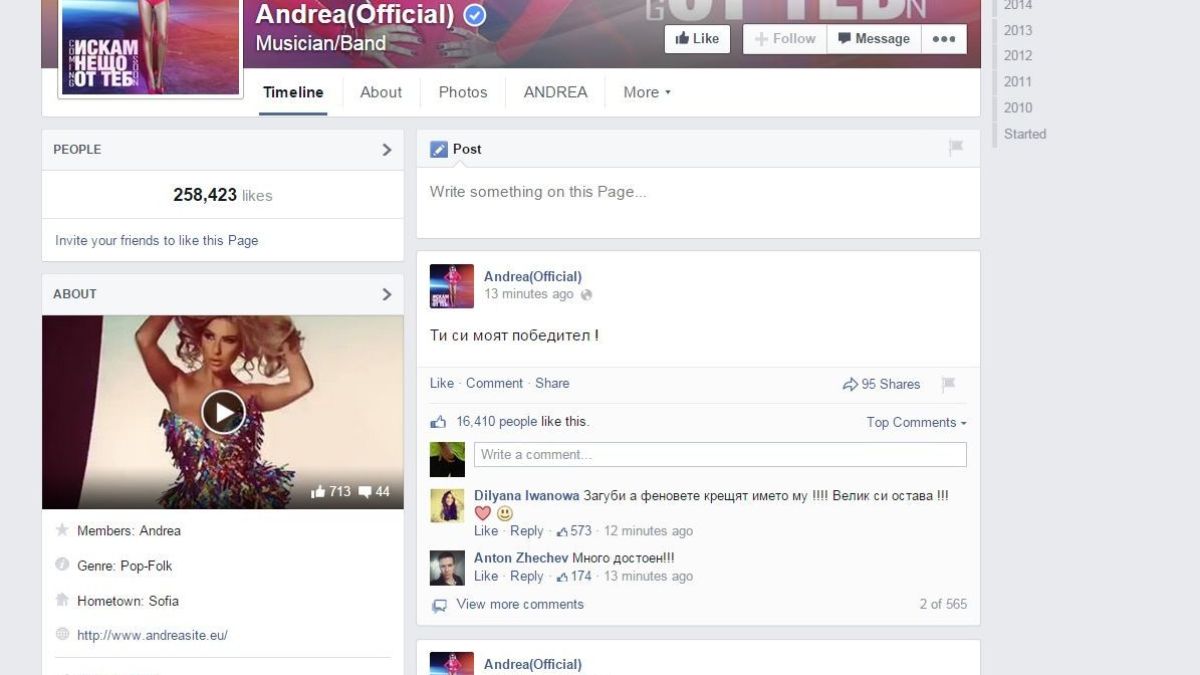Image resolution: width=1200 pixels, height=675 pixels.
Task: Click the flag icon in the Post box
Action: point(956,148)
